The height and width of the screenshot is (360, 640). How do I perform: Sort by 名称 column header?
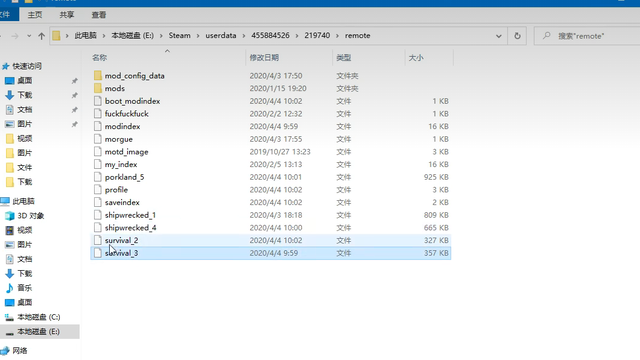click(100, 58)
